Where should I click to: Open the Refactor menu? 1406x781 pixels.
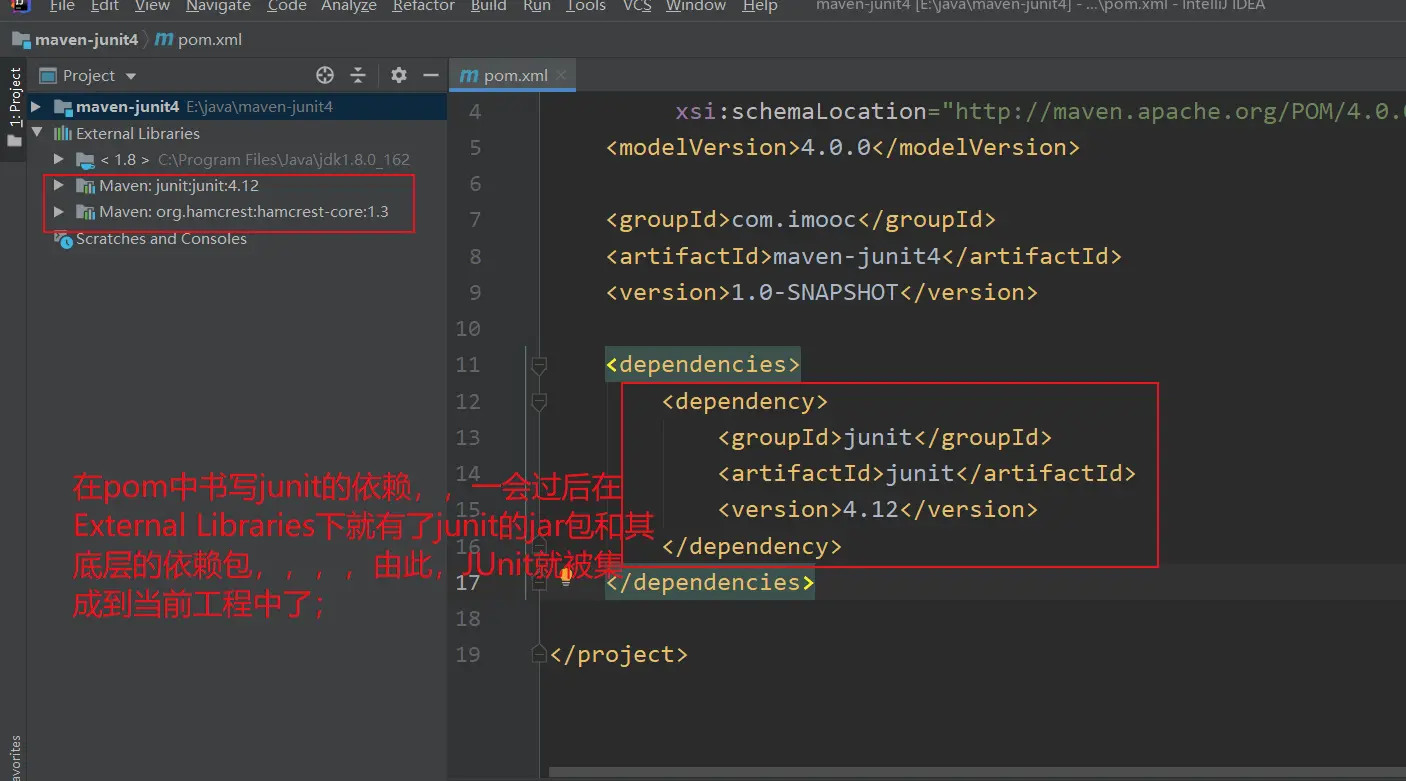[423, 6]
